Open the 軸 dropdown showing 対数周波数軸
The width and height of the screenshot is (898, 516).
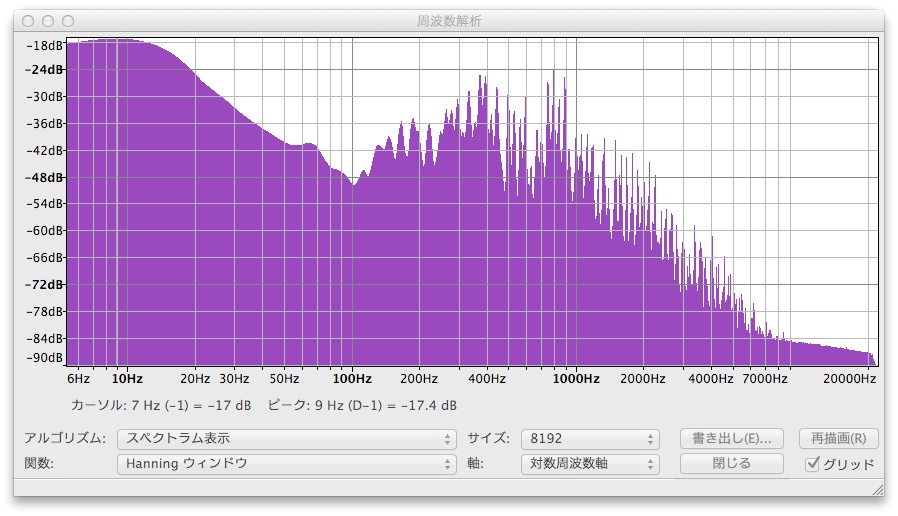tap(590, 463)
